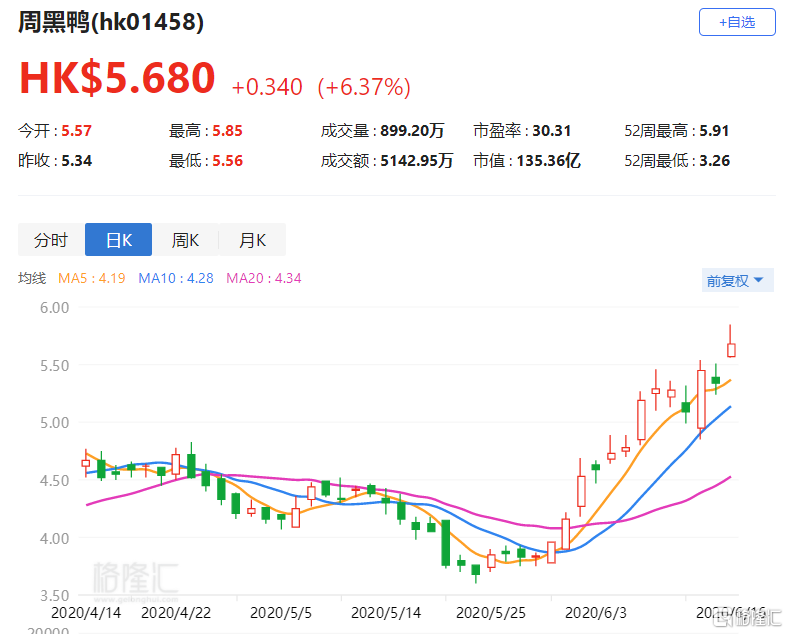Click the 52-week high value 5.91
The width and height of the screenshot is (788, 634).
(x=714, y=131)
